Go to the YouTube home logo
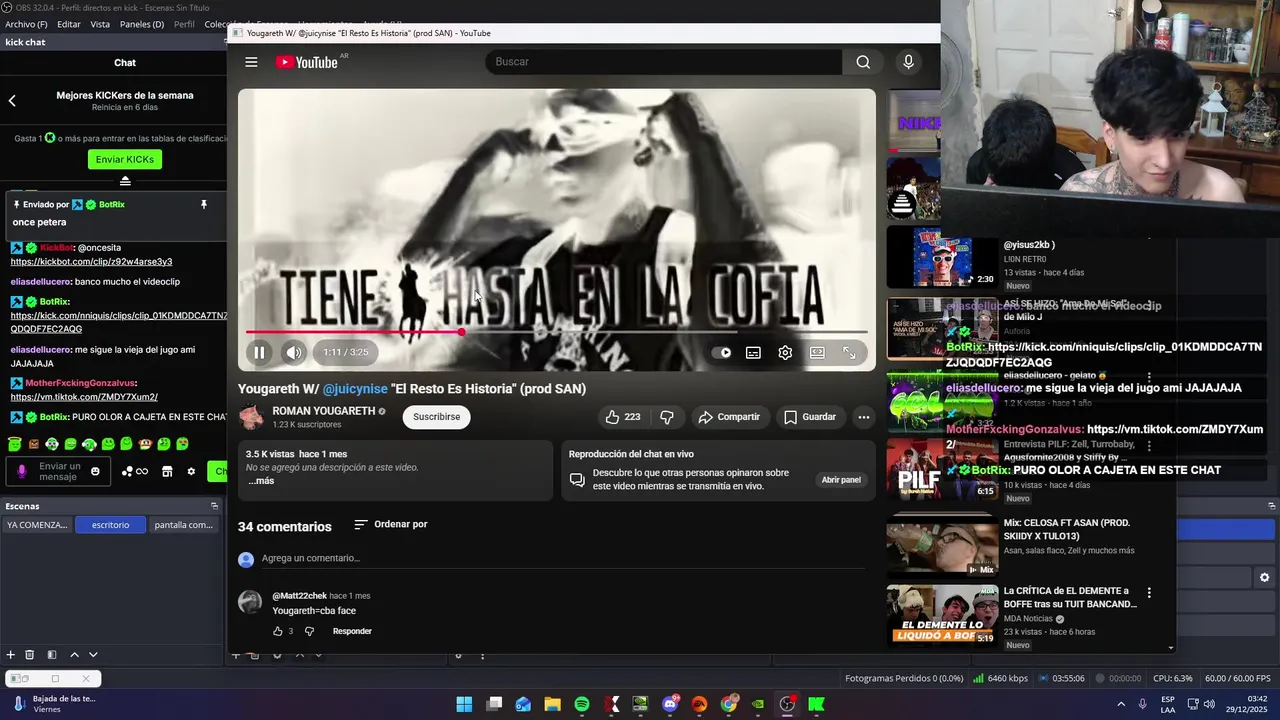The width and height of the screenshot is (1280, 720). [x=307, y=62]
